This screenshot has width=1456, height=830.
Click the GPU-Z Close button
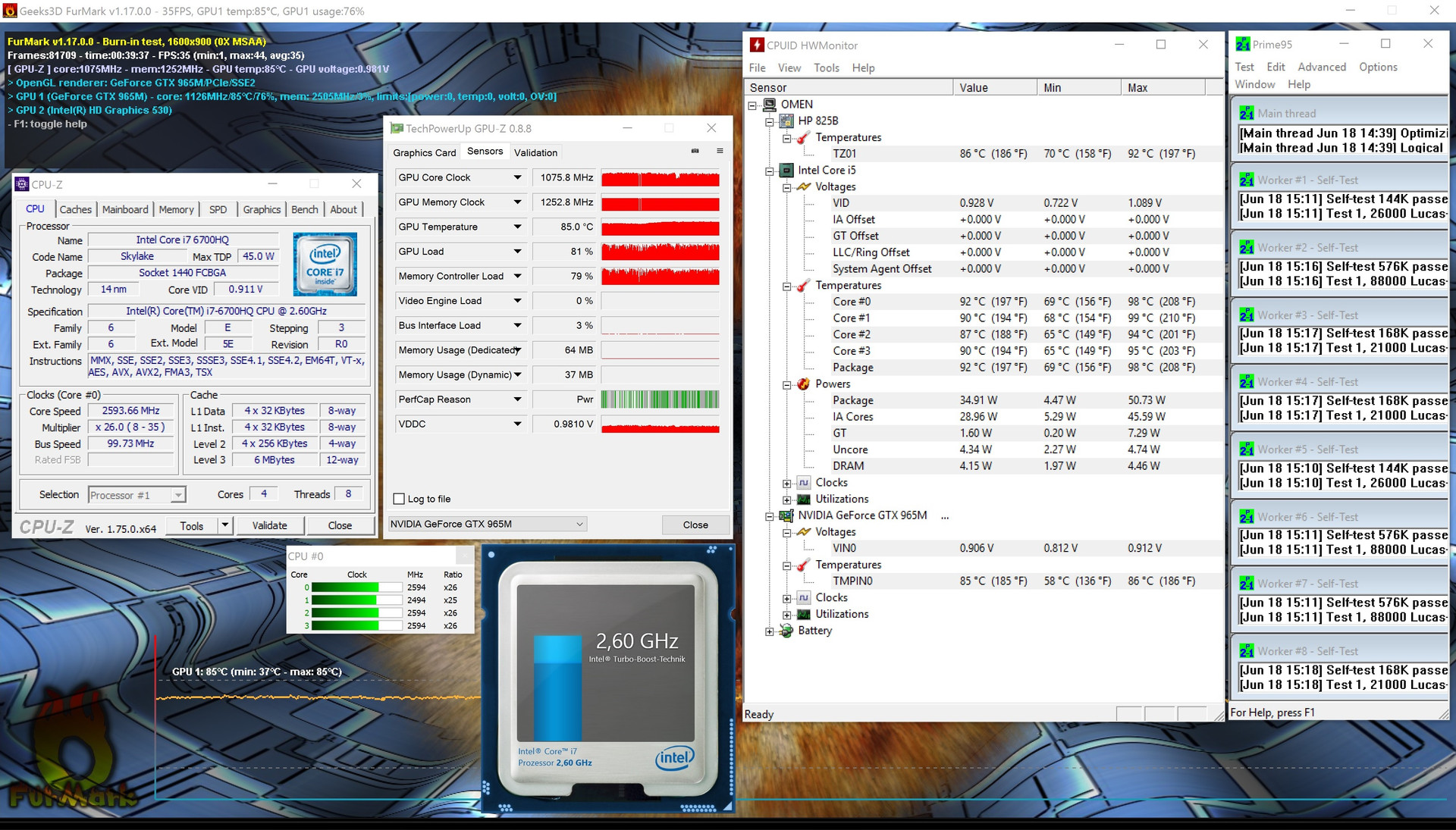[695, 525]
